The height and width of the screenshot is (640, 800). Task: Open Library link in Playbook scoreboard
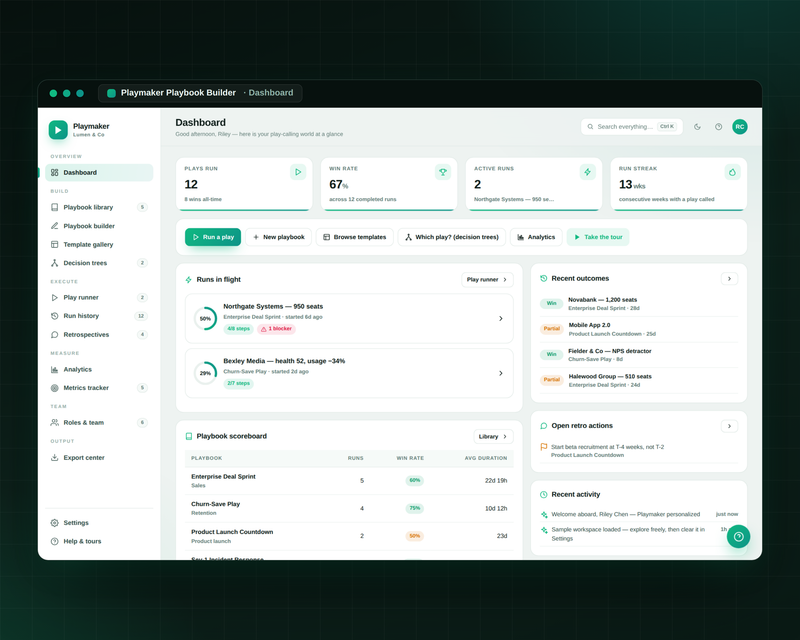(493, 436)
